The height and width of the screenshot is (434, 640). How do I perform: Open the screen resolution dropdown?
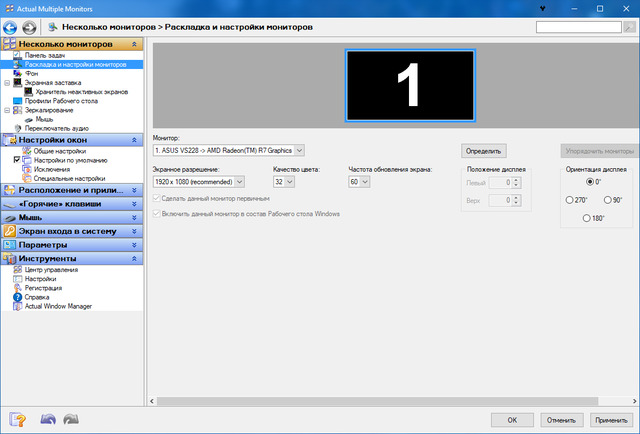[x=199, y=182]
